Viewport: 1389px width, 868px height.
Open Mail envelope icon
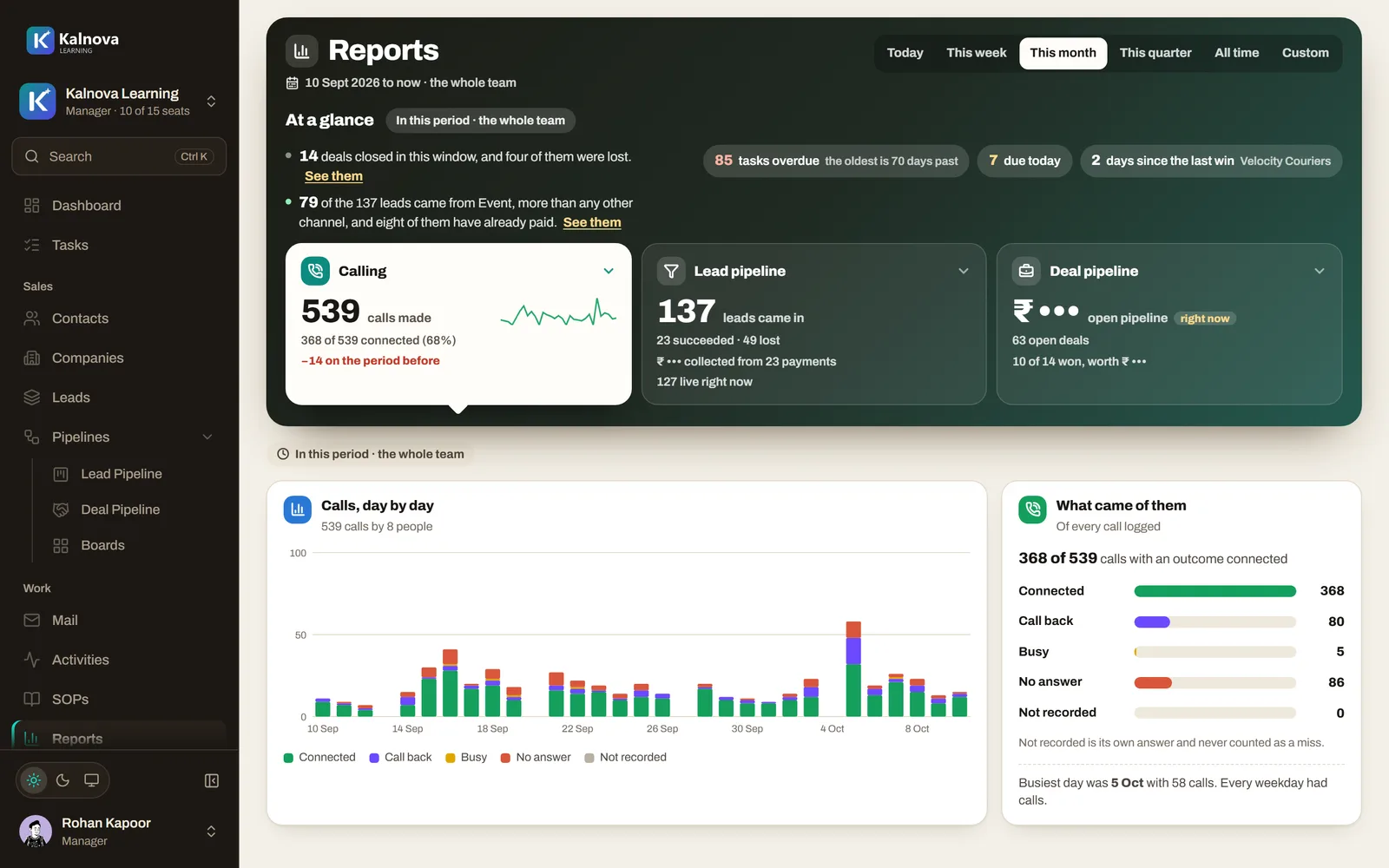(x=32, y=621)
